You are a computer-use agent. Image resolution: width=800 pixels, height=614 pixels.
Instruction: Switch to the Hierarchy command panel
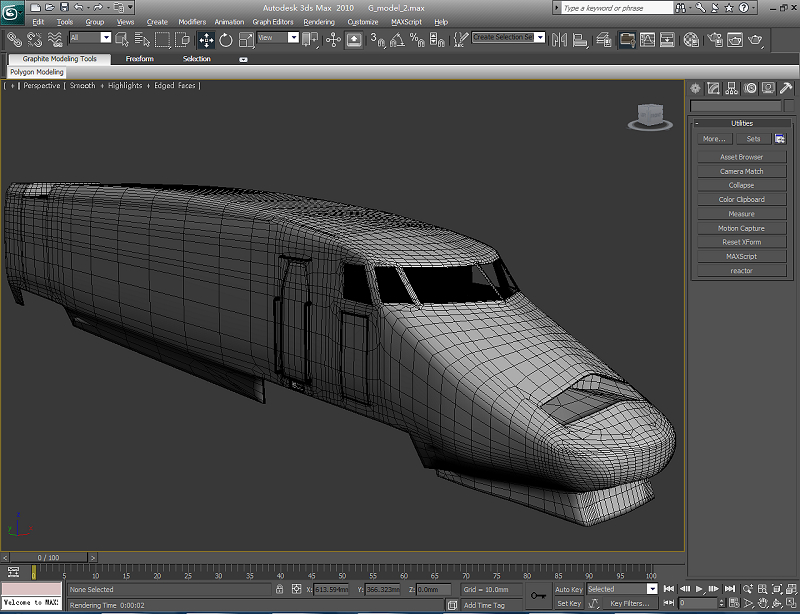pyautogui.click(x=732, y=88)
